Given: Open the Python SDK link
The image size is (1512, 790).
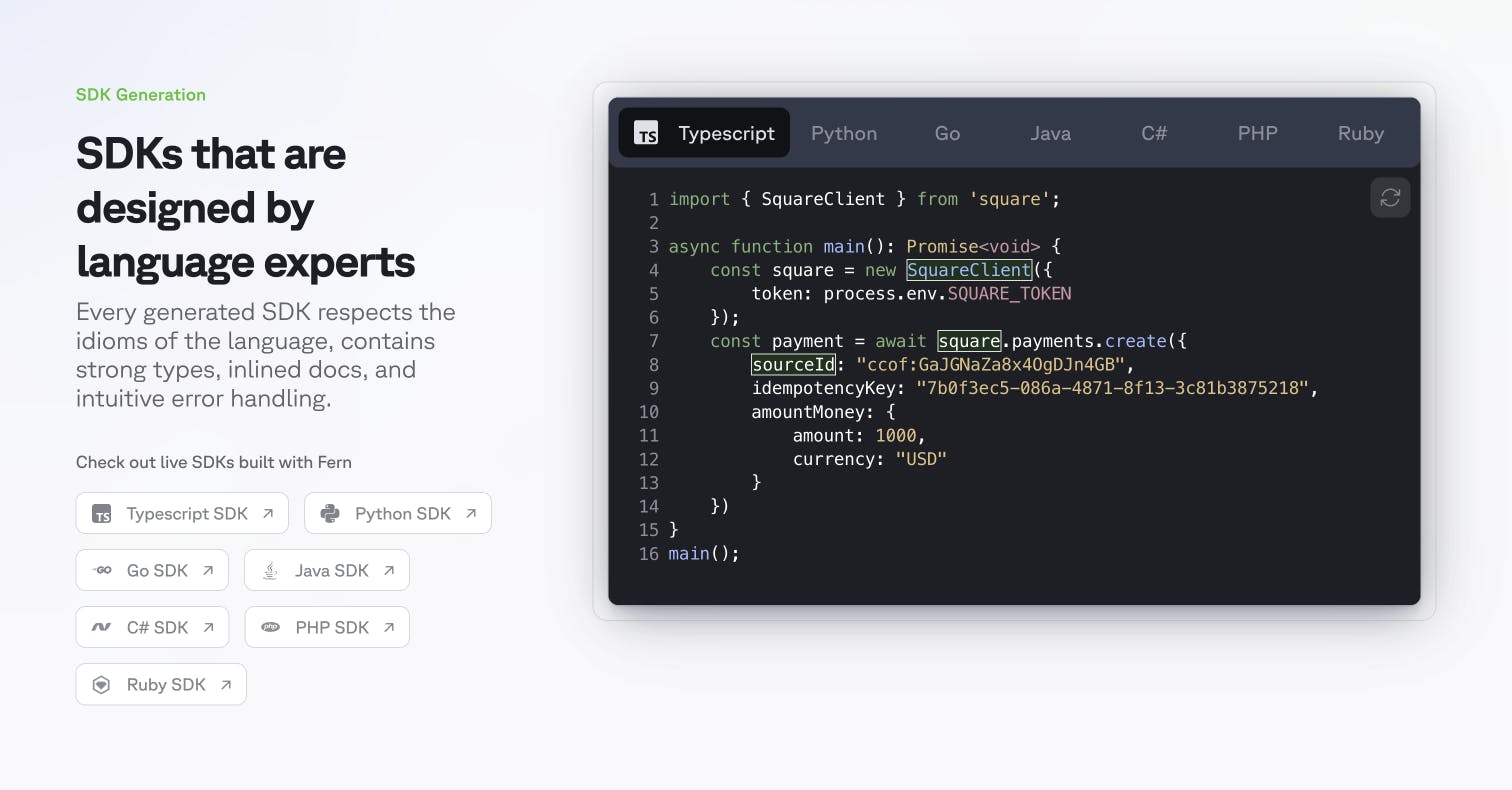Looking at the screenshot, I should point(398,514).
